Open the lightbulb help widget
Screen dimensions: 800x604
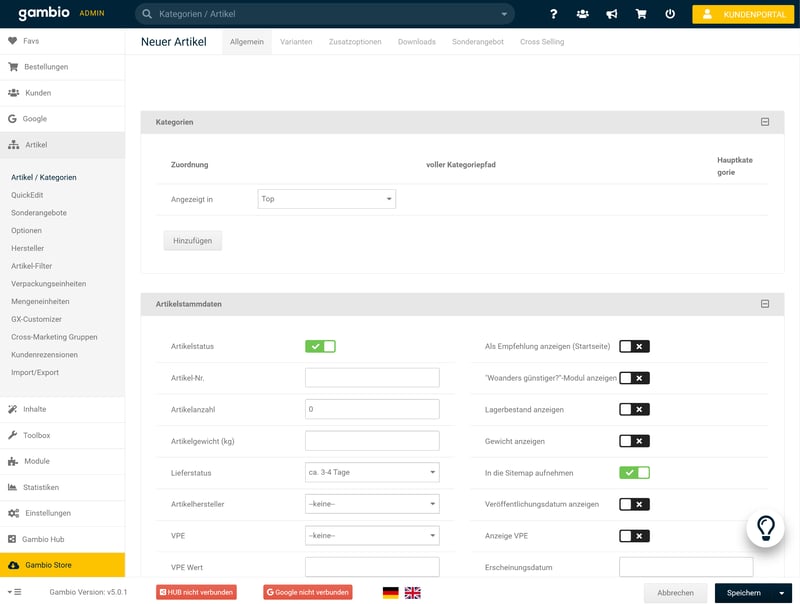765,527
